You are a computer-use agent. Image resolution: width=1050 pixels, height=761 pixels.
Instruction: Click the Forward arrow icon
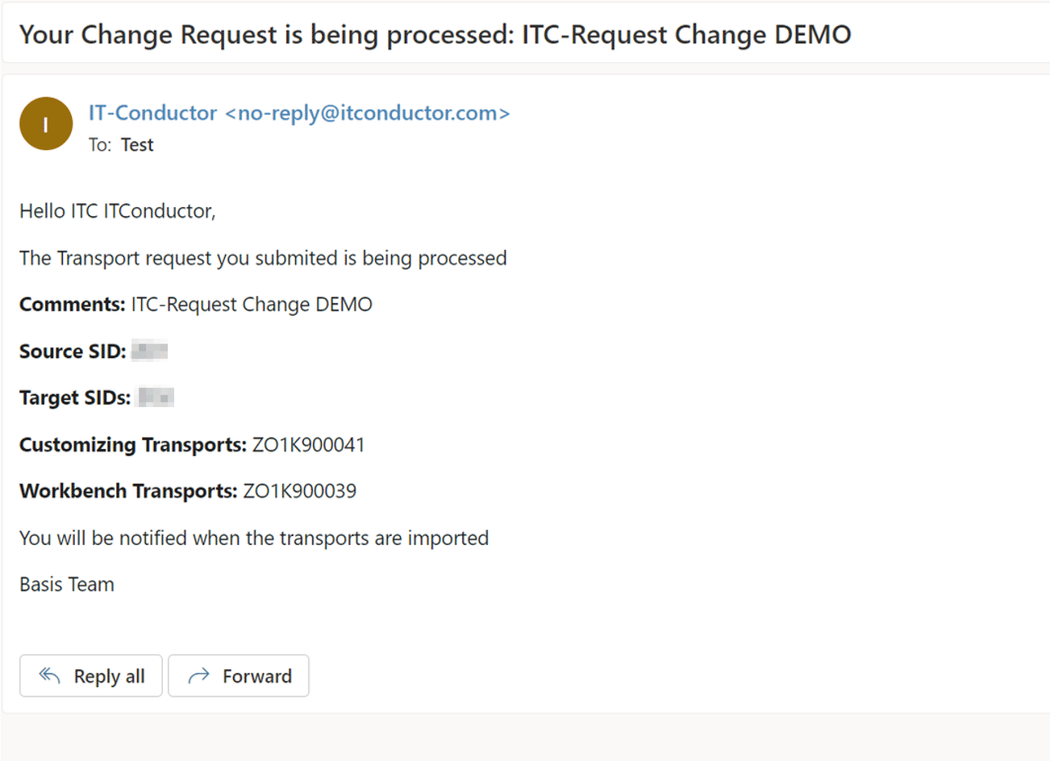pyautogui.click(x=201, y=675)
